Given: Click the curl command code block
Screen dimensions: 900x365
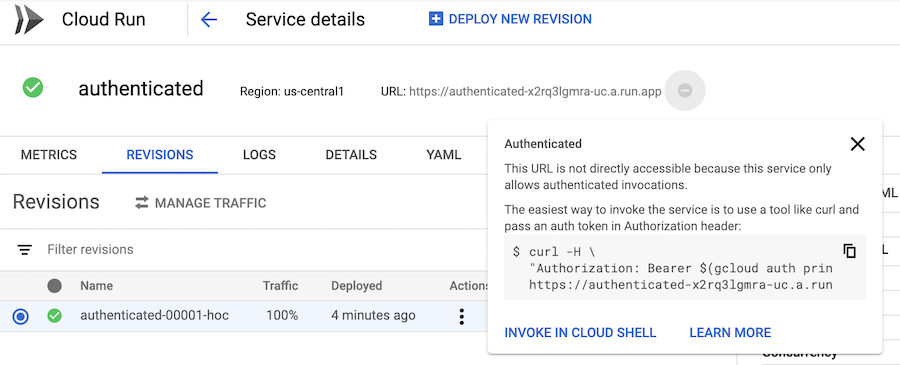Looking at the screenshot, I should (x=685, y=267).
